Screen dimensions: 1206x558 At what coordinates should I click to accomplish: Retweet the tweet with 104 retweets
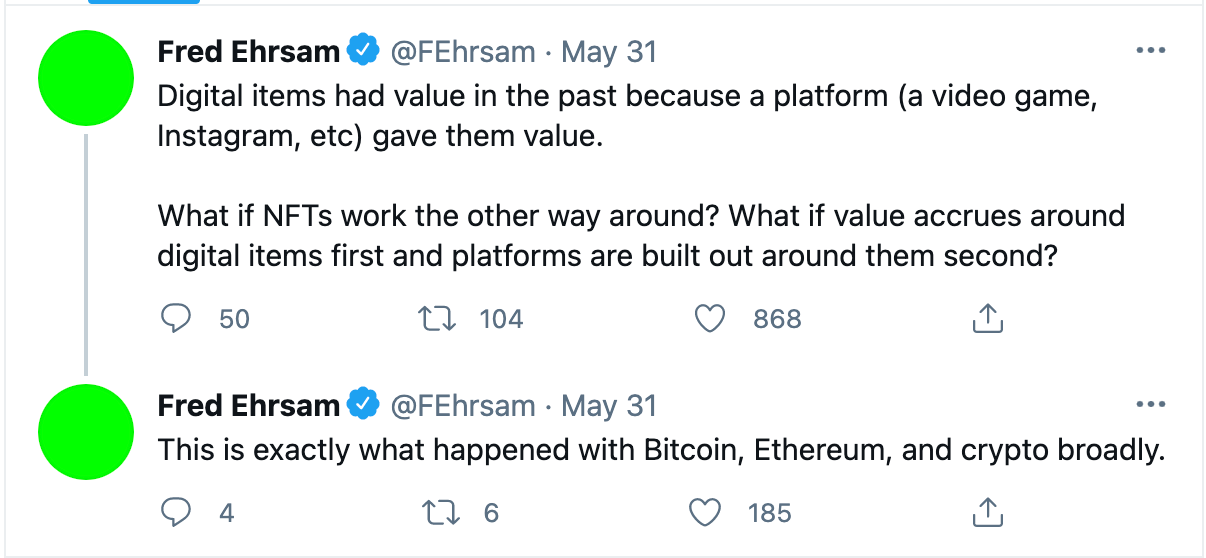click(436, 319)
